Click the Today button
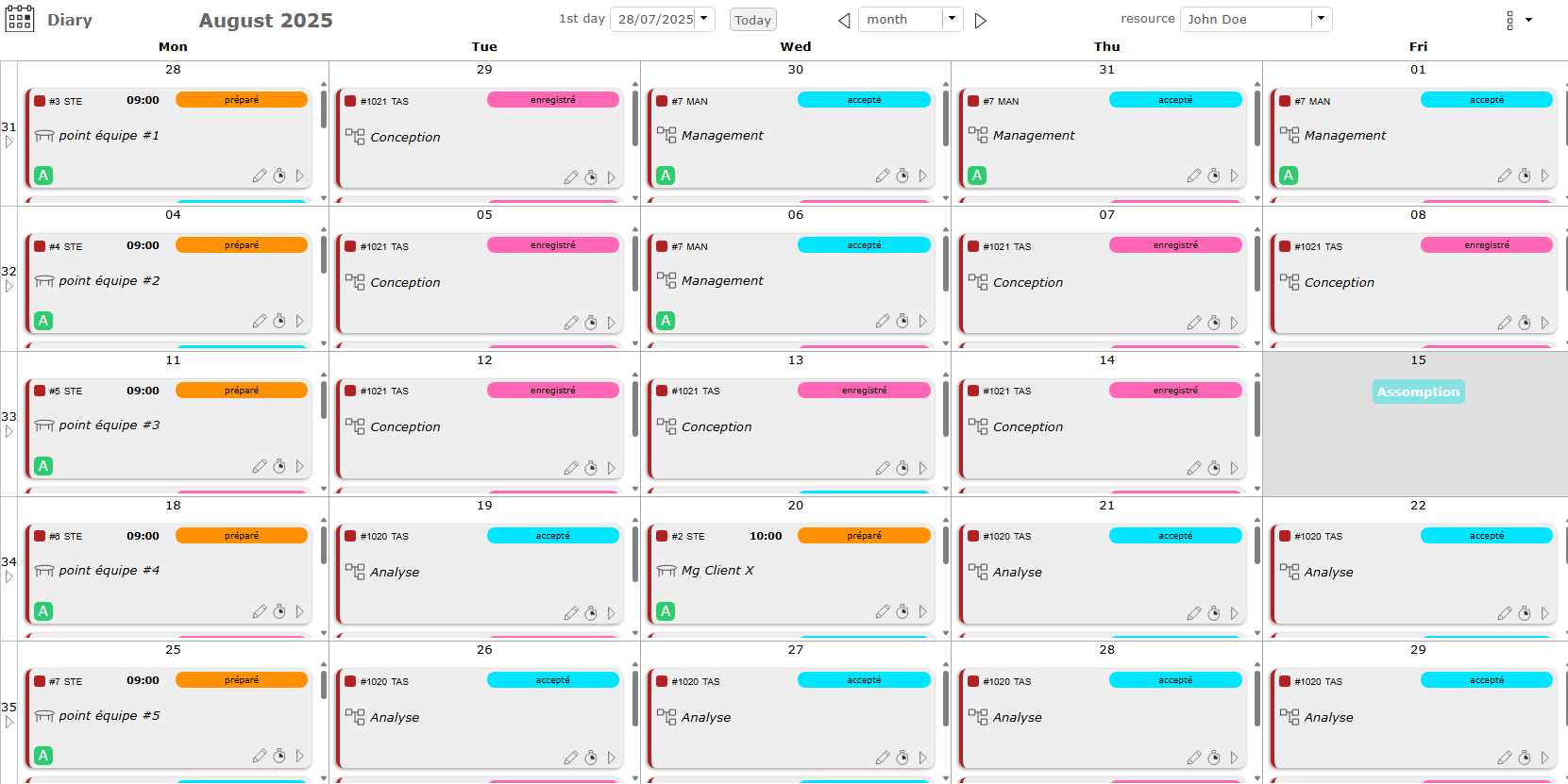 pyautogui.click(x=752, y=19)
